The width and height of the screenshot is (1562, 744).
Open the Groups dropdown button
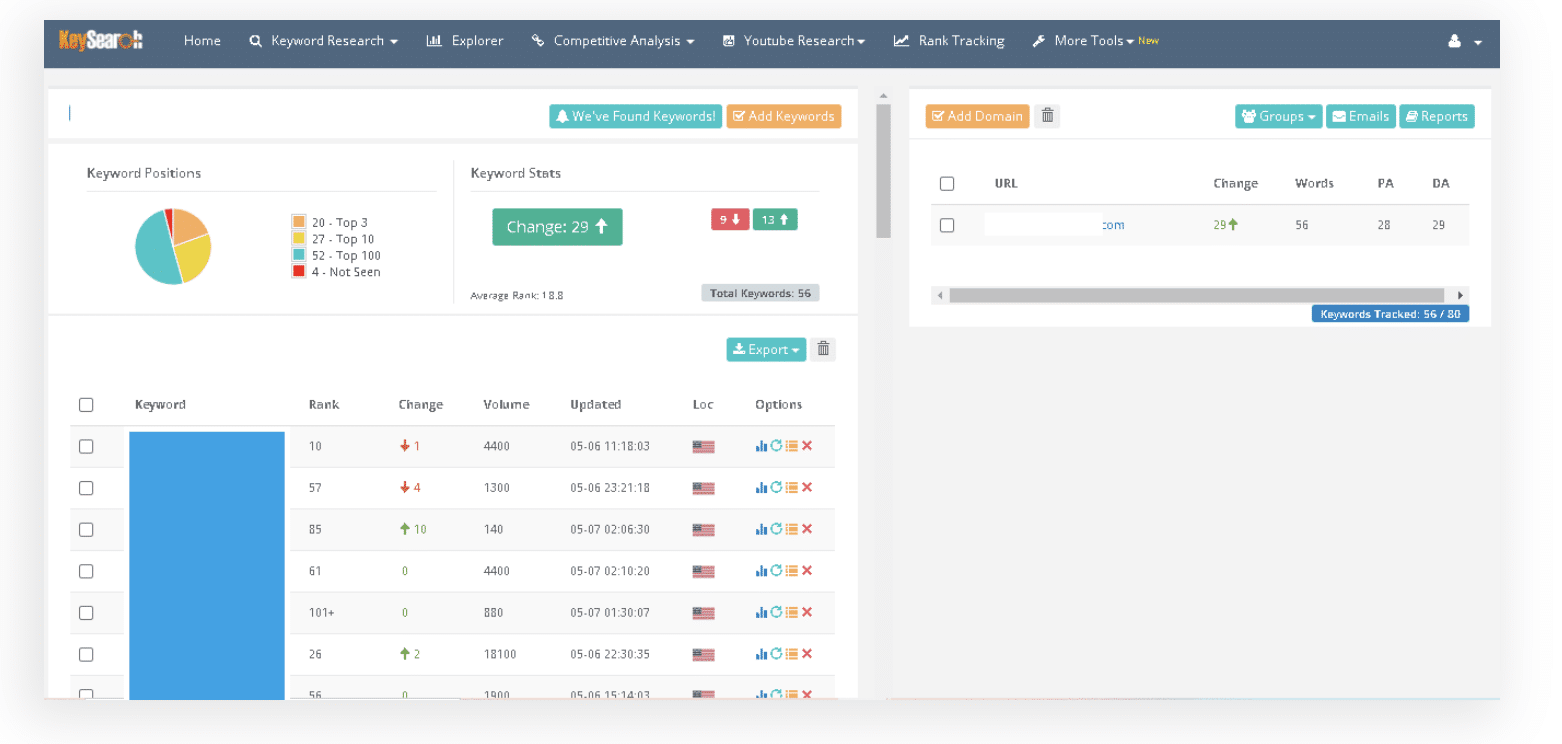coord(1278,116)
